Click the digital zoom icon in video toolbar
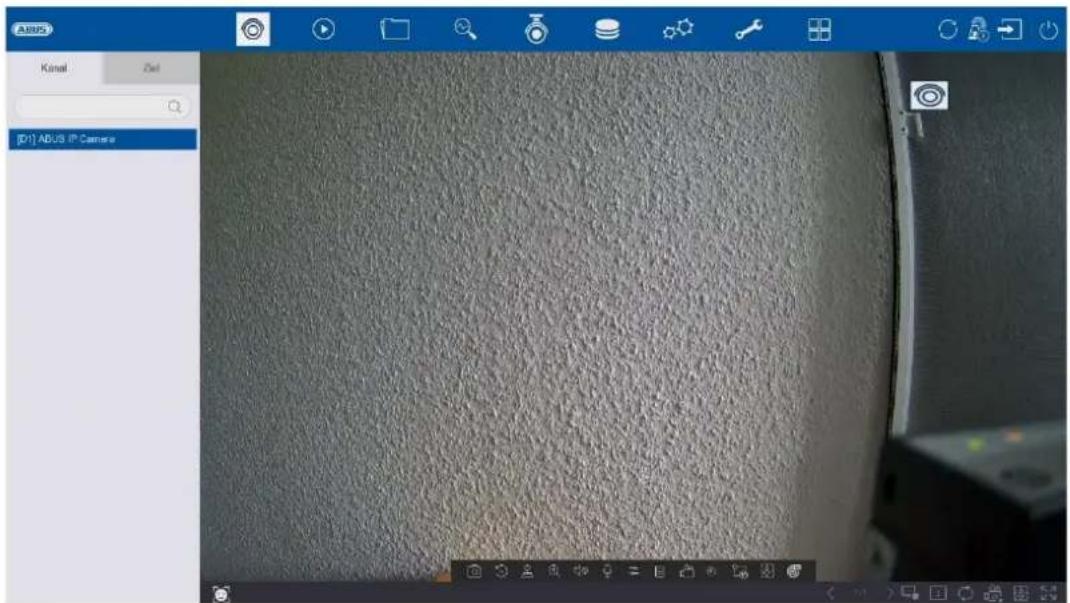 coord(554,572)
